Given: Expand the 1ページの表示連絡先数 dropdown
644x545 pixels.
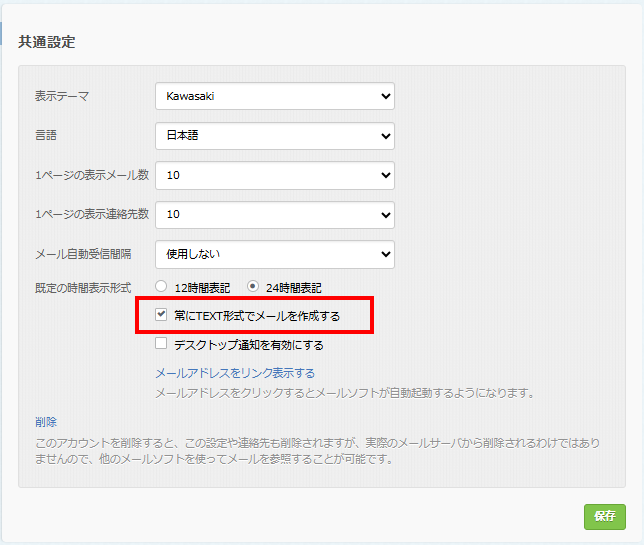Looking at the screenshot, I should 275,214.
